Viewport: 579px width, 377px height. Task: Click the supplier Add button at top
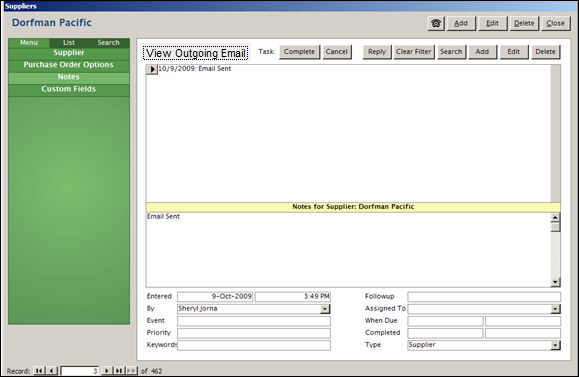461,23
